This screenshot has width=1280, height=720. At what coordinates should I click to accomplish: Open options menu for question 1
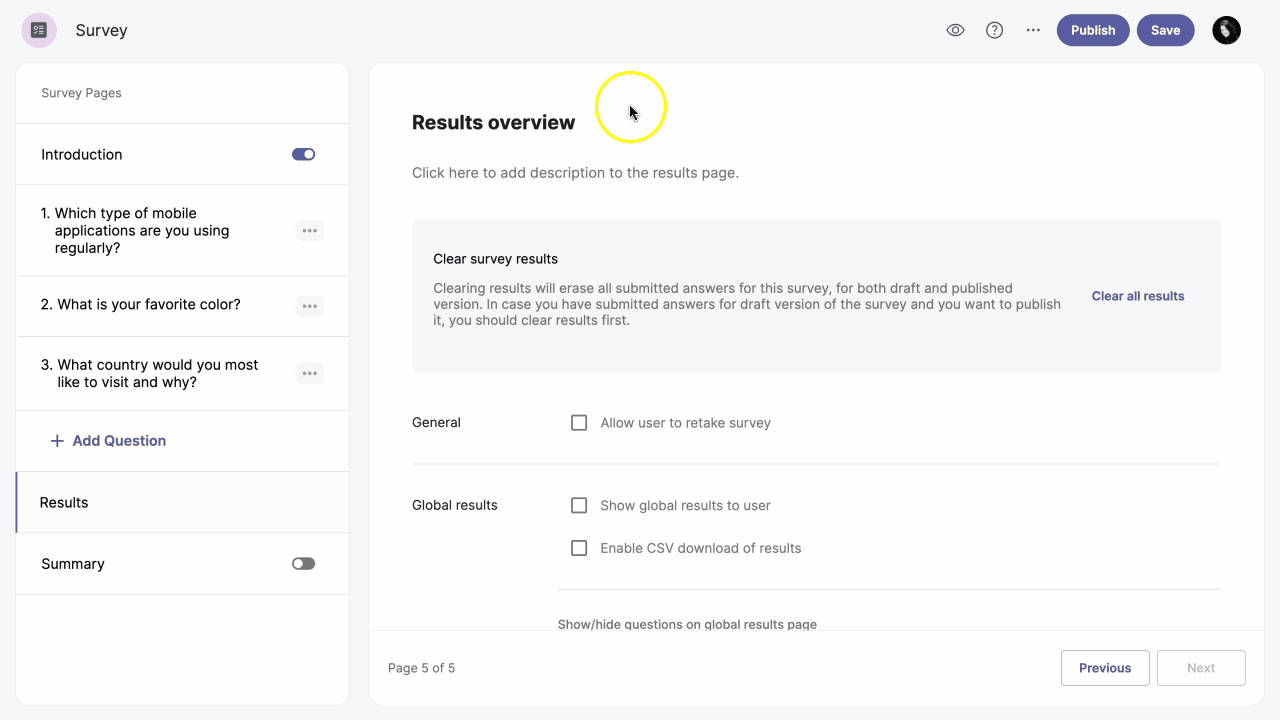pos(310,231)
